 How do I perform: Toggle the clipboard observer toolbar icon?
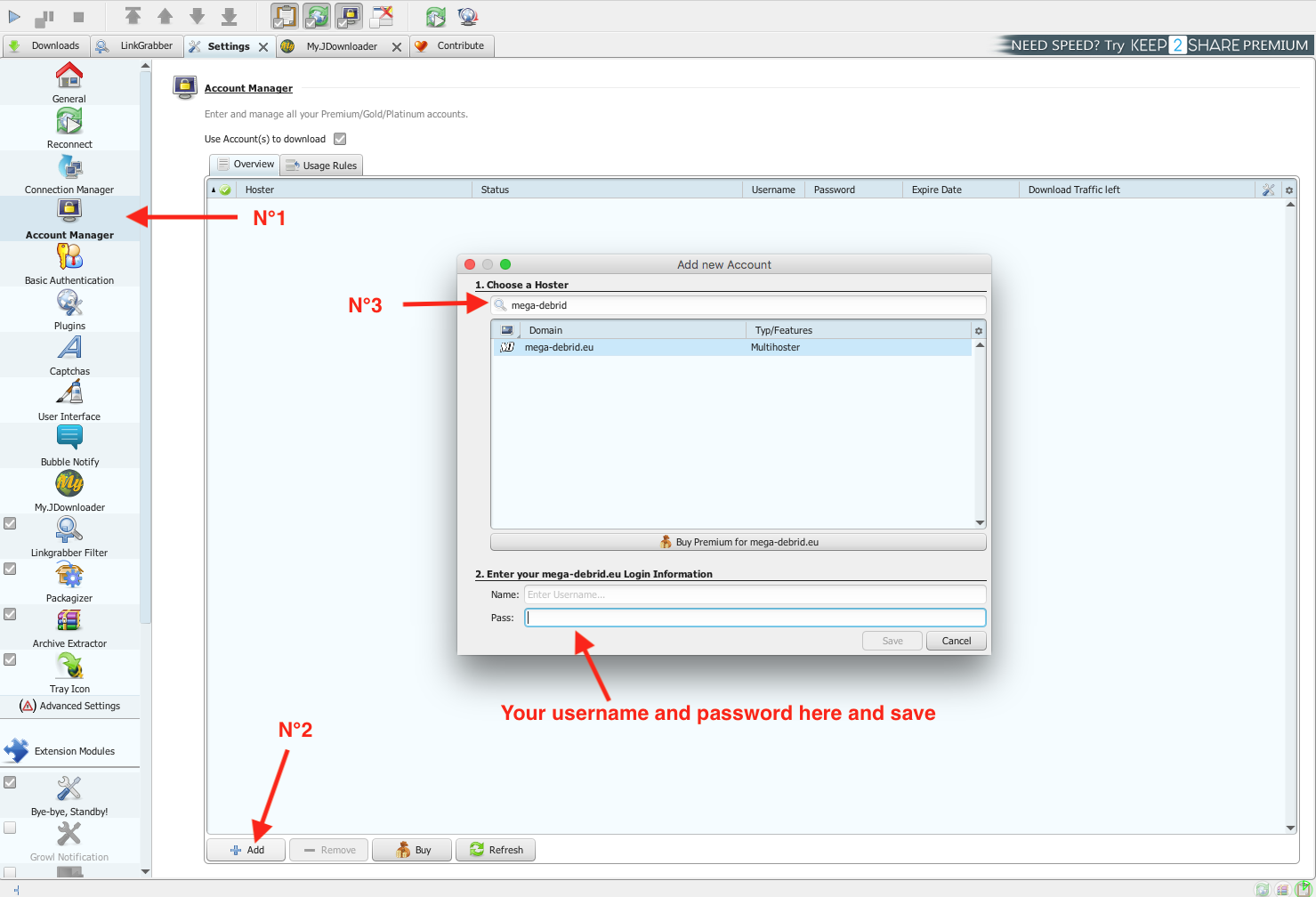[285, 16]
